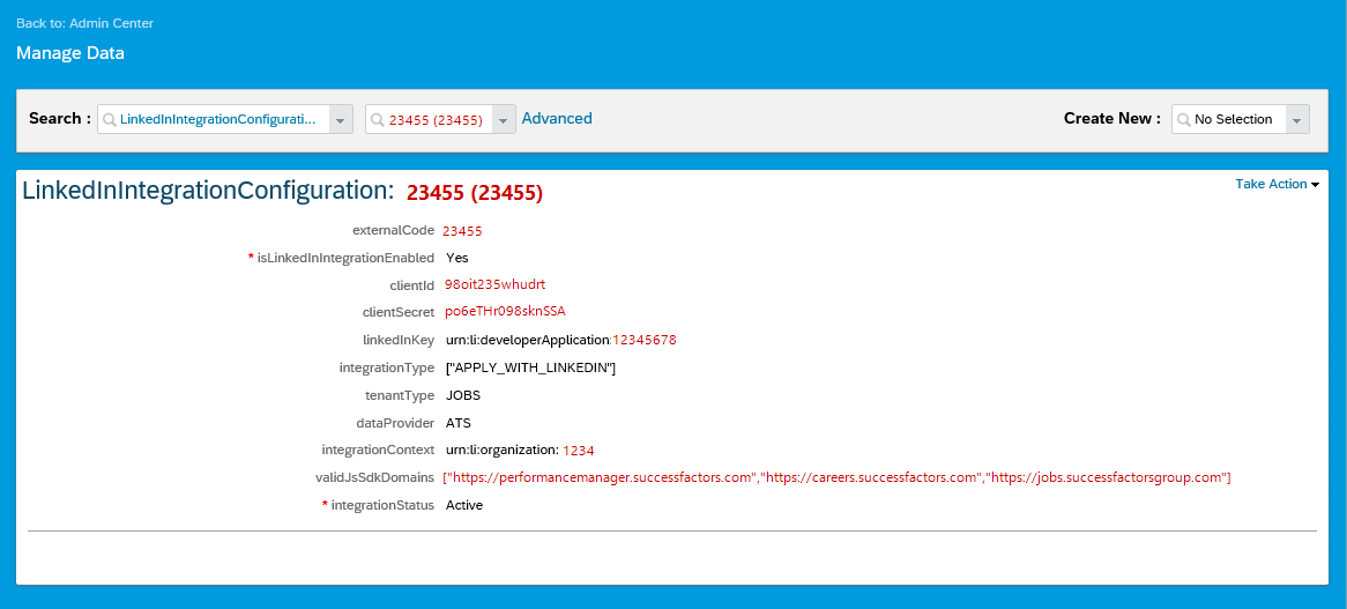The height and width of the screenshot is (609, 1347).
Task: Click the magnifier icon in Create New box
Action: [x=1184, y=120]
